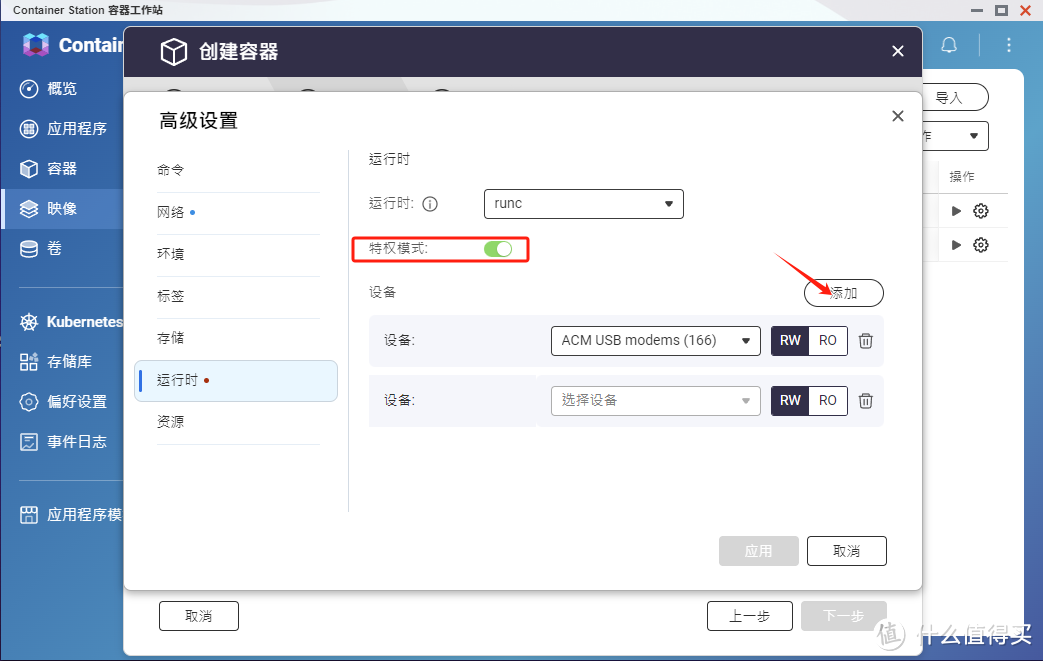Open the 选择设备 device selector
The image size is (1043, 661).
point(655,400)
